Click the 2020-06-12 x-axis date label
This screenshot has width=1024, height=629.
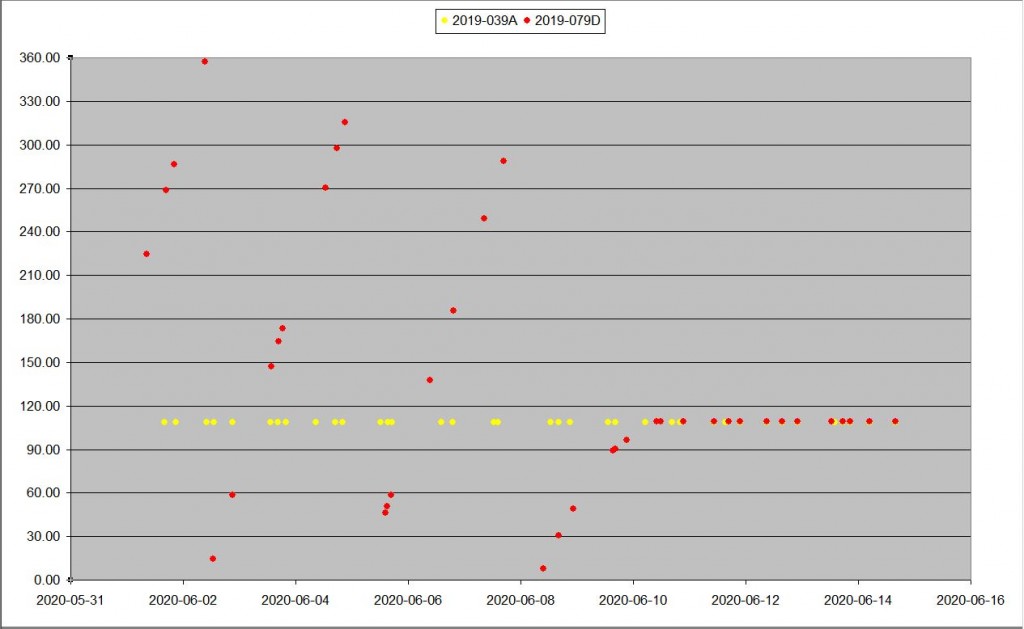745,601
